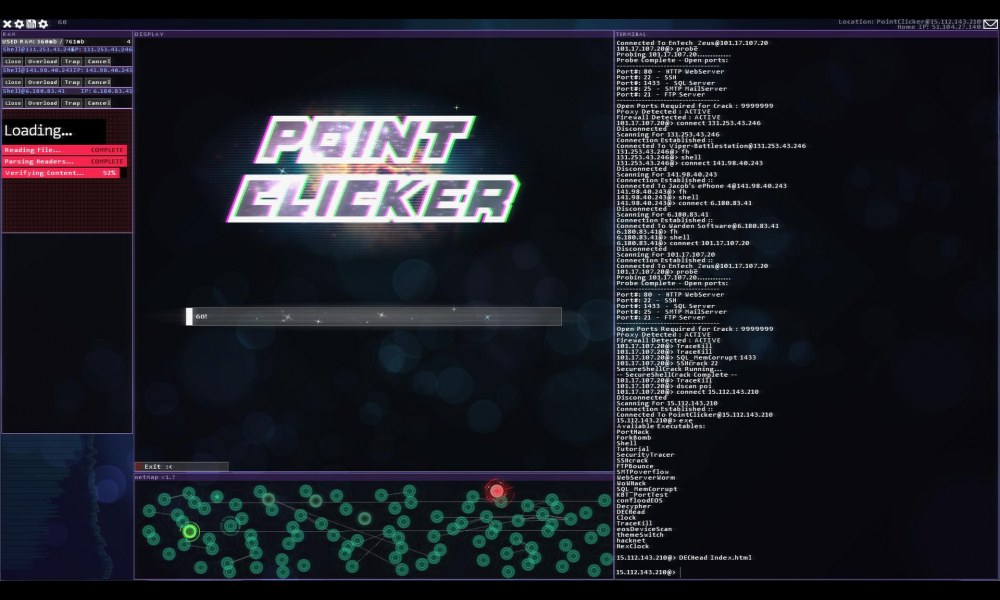Close the Shell@6.180.83.41 process
The image size is (1000, 600).
(x=13, y=103)
